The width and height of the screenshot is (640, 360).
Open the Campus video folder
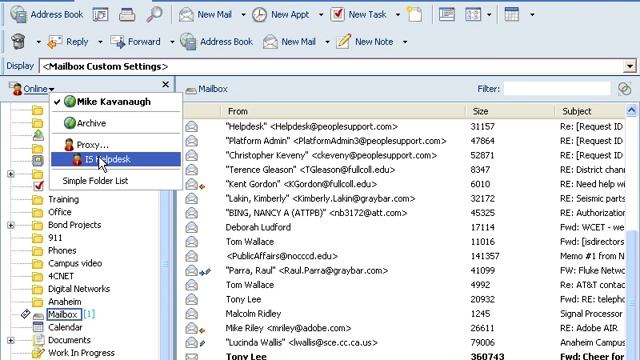(75, 264)
